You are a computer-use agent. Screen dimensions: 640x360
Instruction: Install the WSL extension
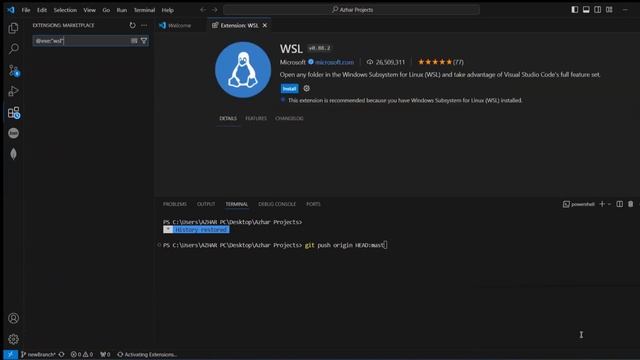pyautogui.click(x=289, y=89)
